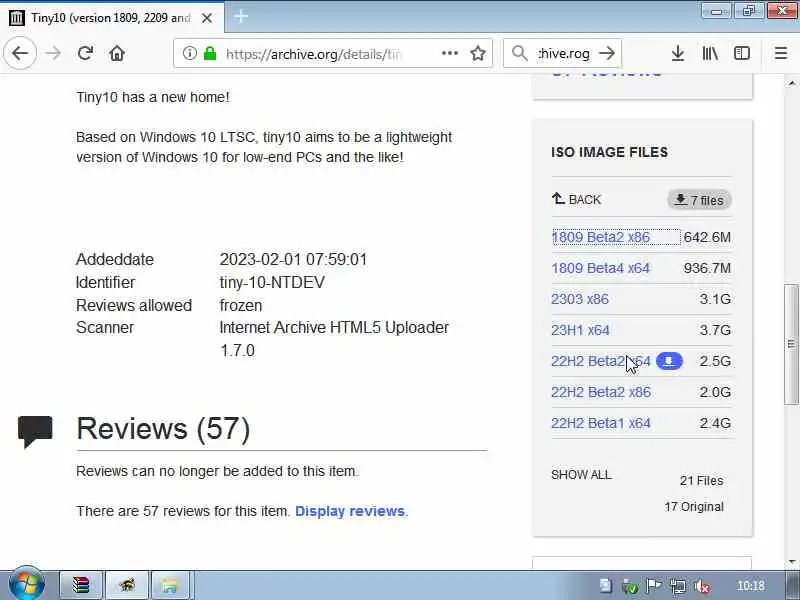Open the page actions three-dots menu
The image size is (800, 600).
coord(449,53)
